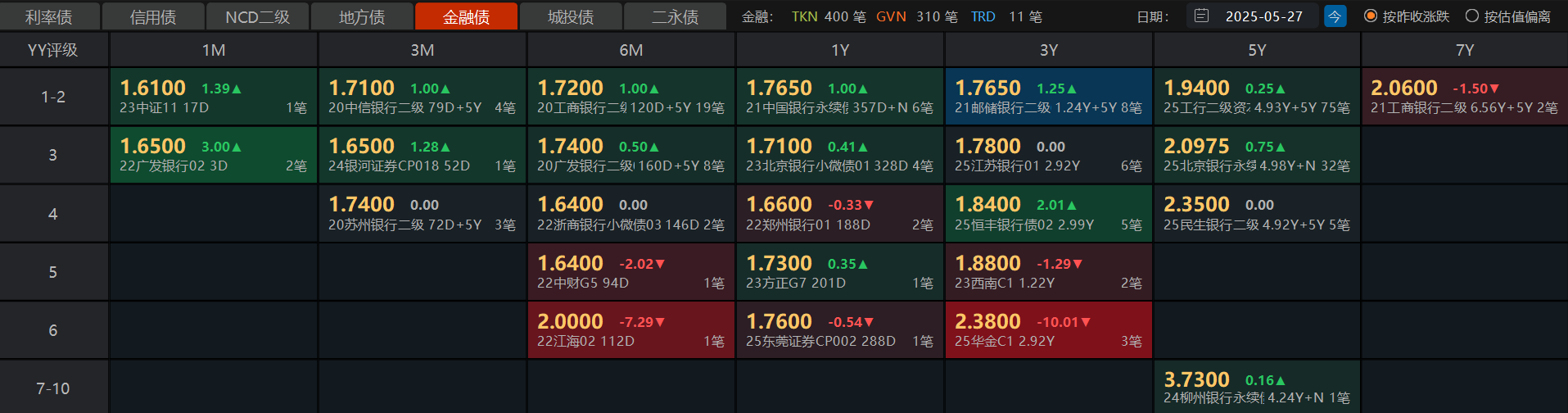Open the 23中证11 17D bond cell
1568x413 pixels.
(213, 97)
